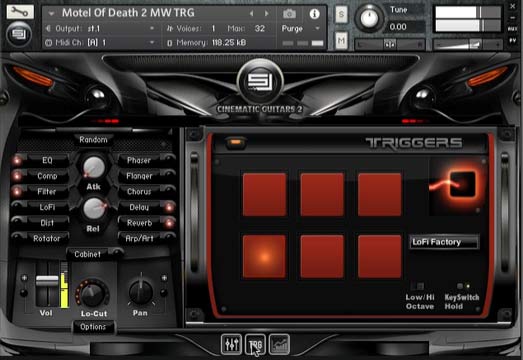The height and width of the screenshot is (360, 523).
Task: Click the camera snapshot icon
Action: [x=289, y=14]
